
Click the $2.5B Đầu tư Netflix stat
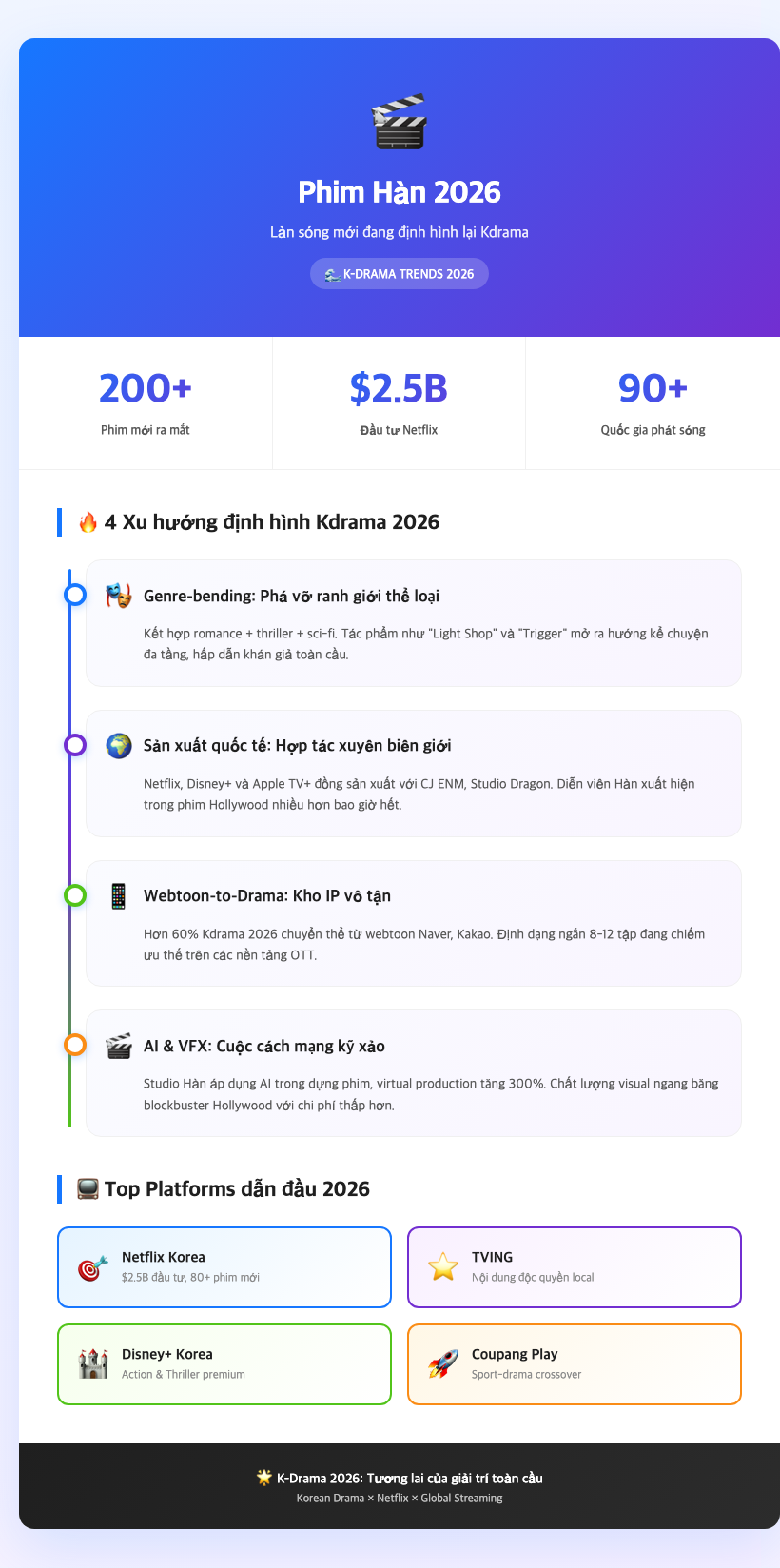point(400,403)
